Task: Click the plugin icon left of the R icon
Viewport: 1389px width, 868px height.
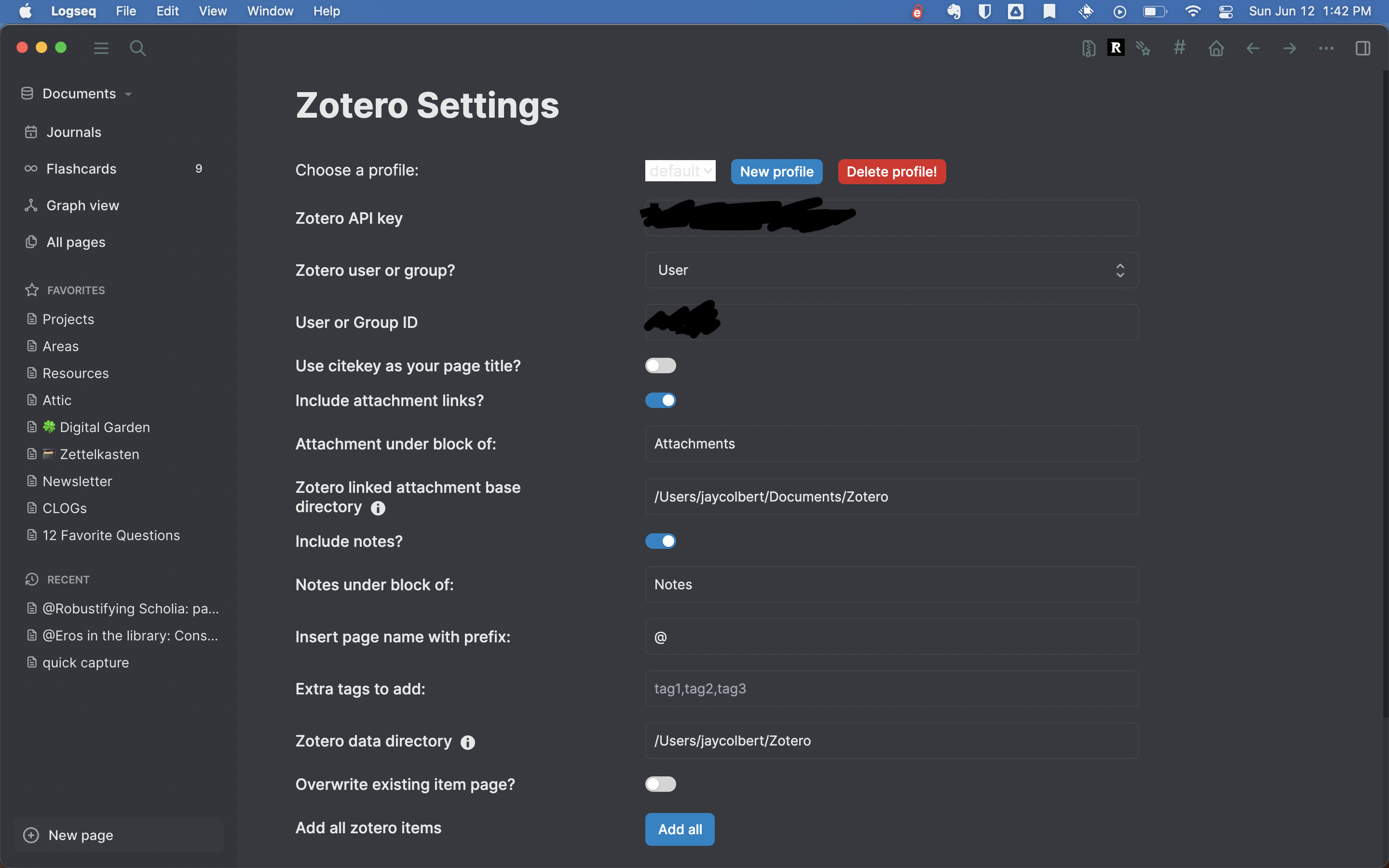Action: [1088, 48]
